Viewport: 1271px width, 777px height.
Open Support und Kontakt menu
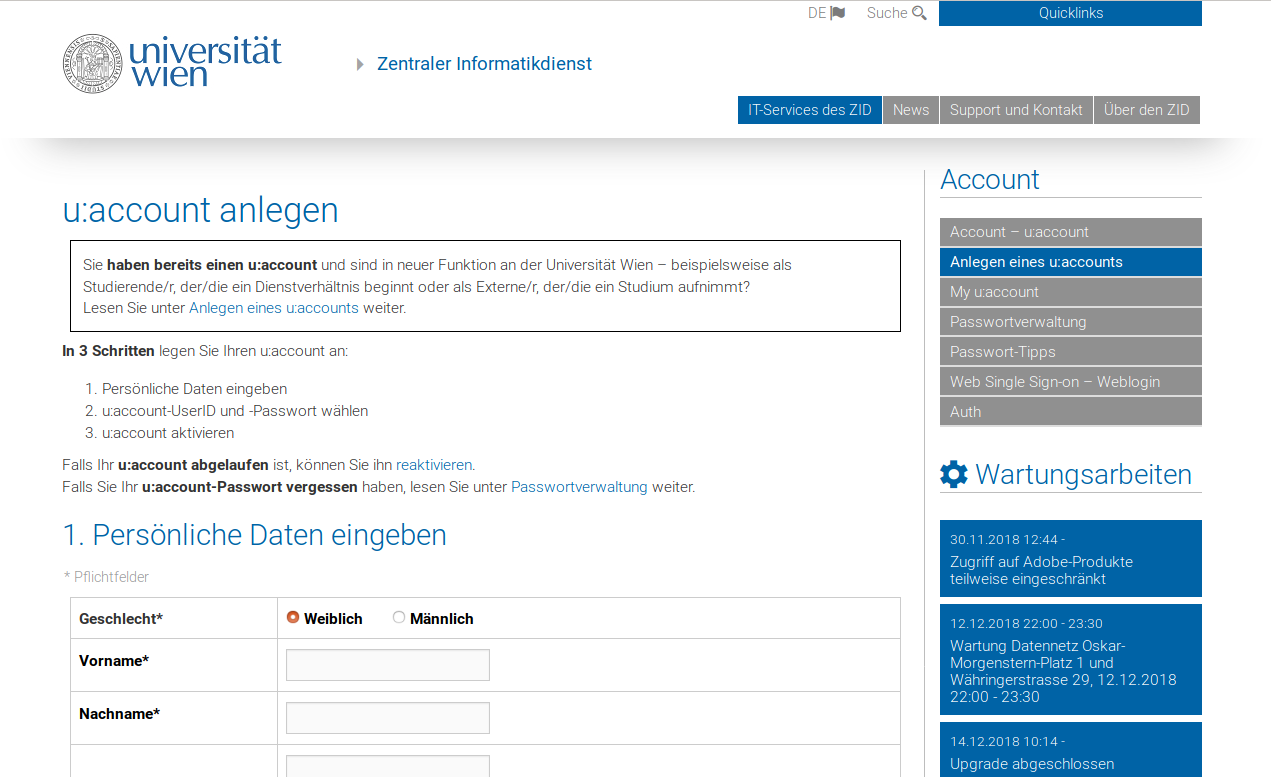coord(1016,110)
